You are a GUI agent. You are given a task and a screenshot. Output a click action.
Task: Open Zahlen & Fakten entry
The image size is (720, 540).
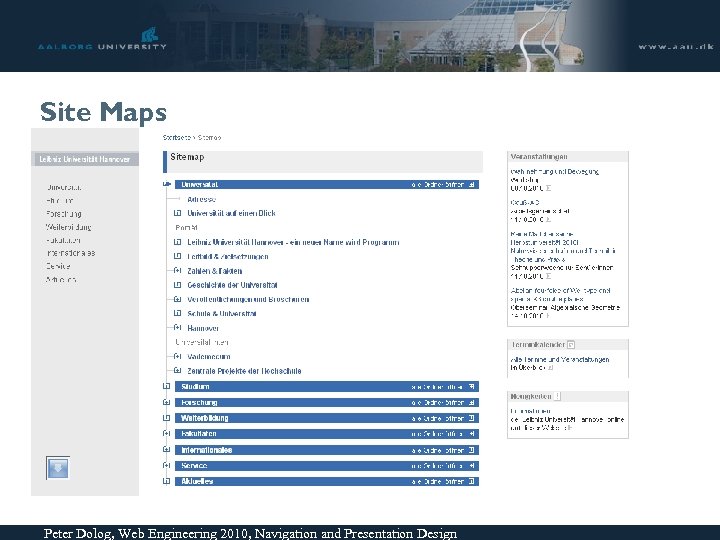point(214,271)
